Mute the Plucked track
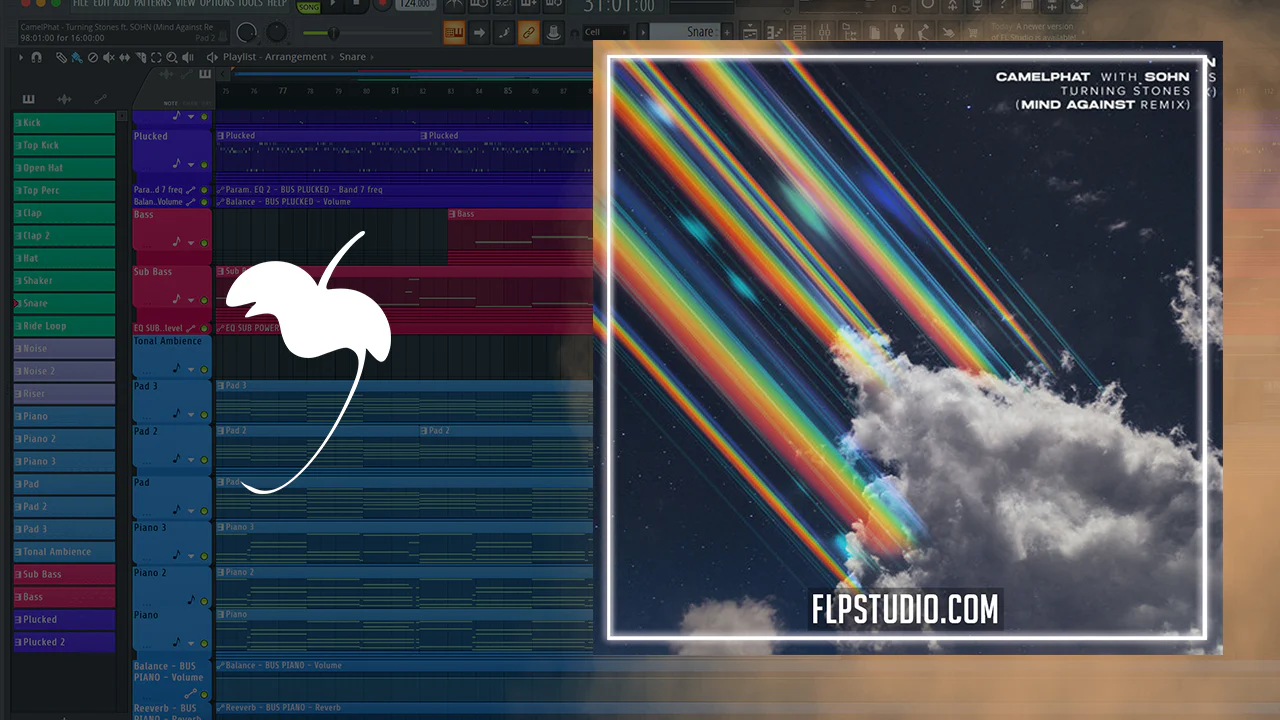 click(x=205, y=164)
